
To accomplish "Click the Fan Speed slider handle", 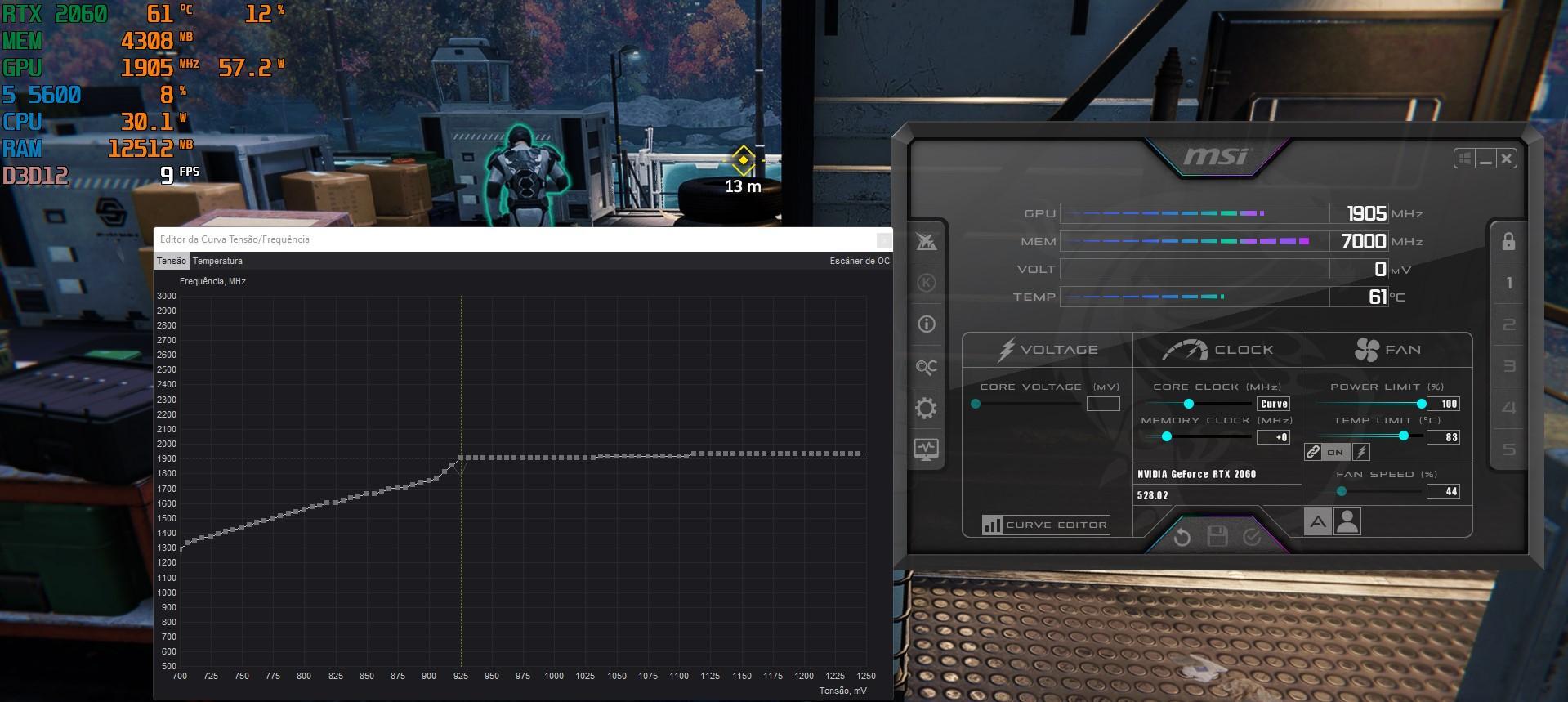I will (x=1342, y=491).
